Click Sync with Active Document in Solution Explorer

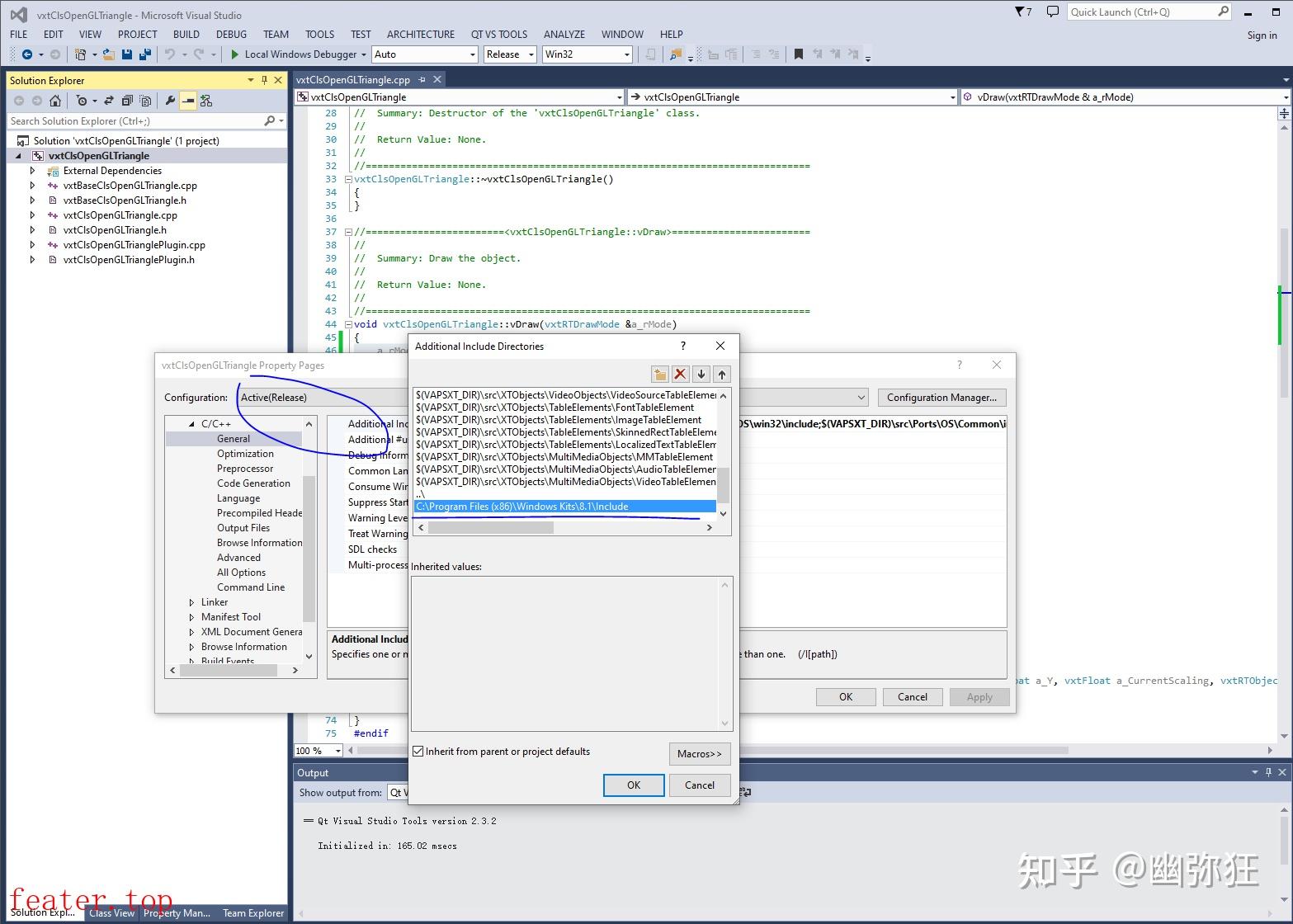(x=109, y=101)
